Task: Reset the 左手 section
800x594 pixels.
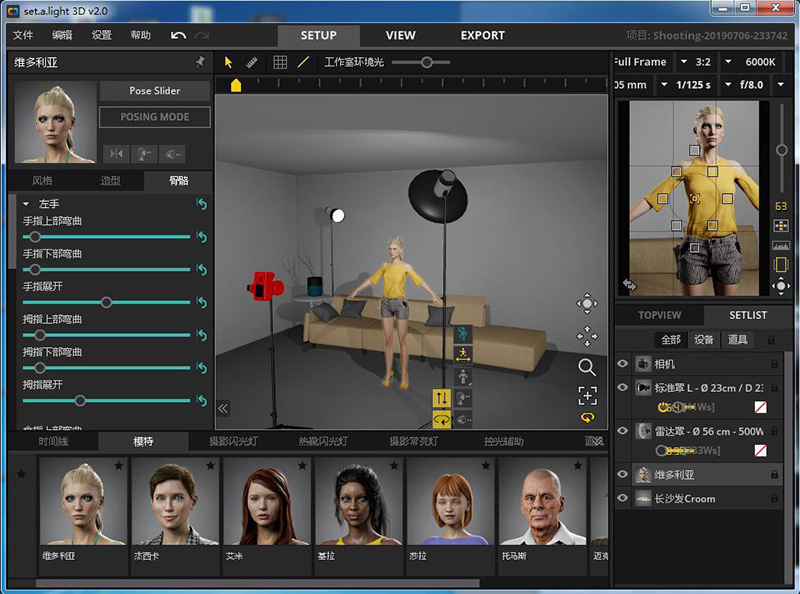Action: [x=202, y=204]
